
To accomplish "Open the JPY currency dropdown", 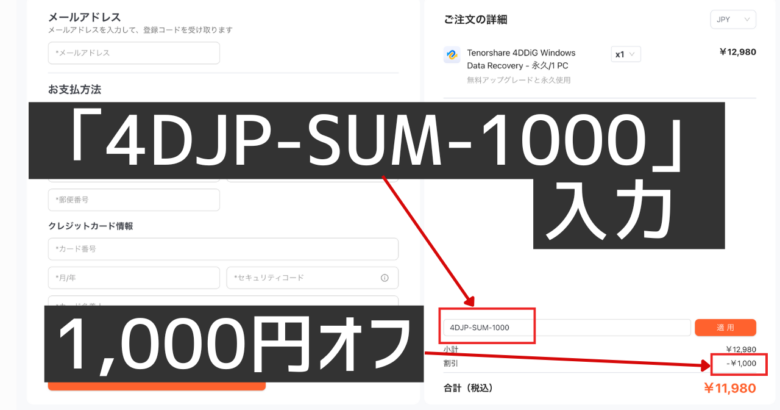I will 733,19.
